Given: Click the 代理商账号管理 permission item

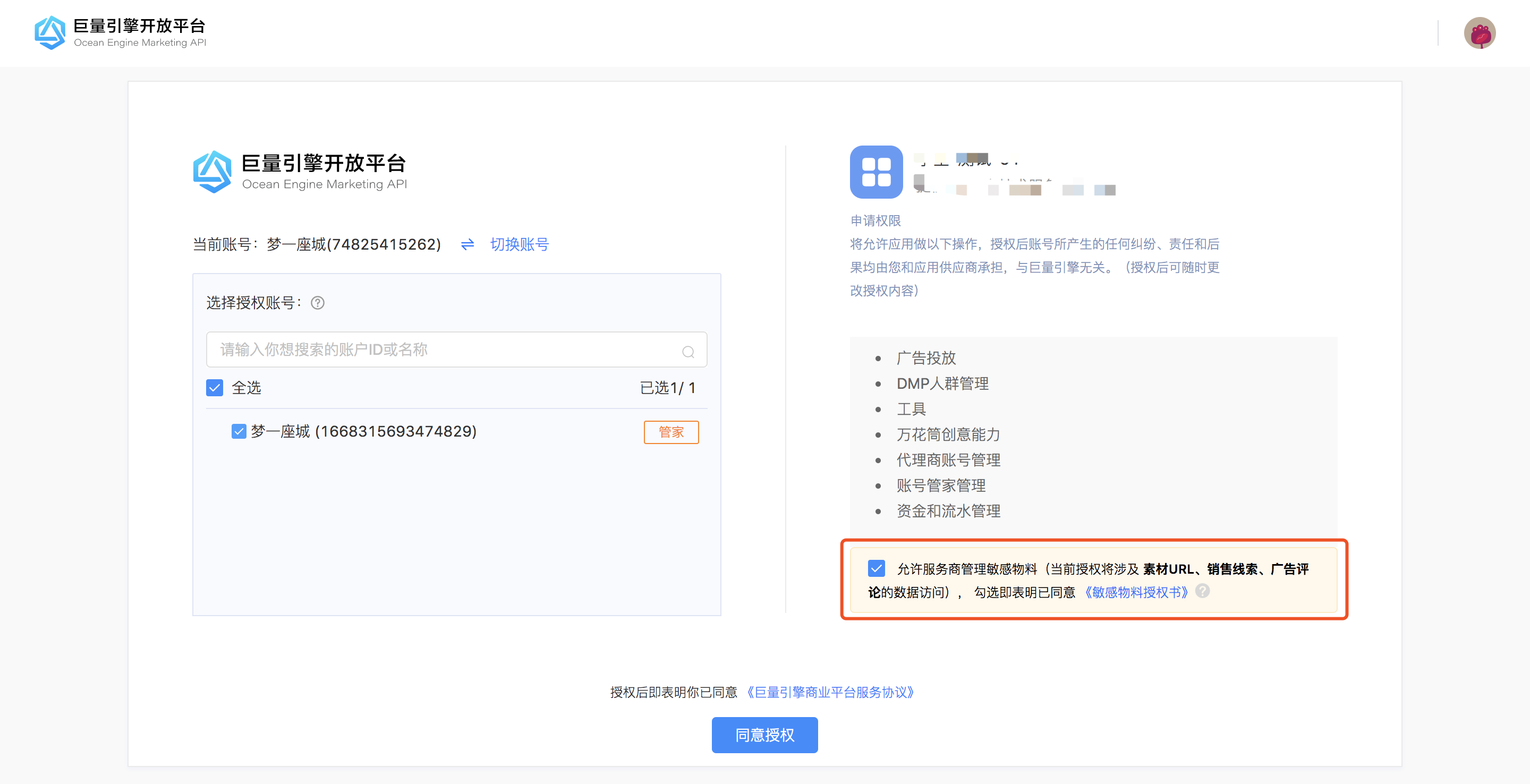Looking at the screenshot, I should (948, 461).
